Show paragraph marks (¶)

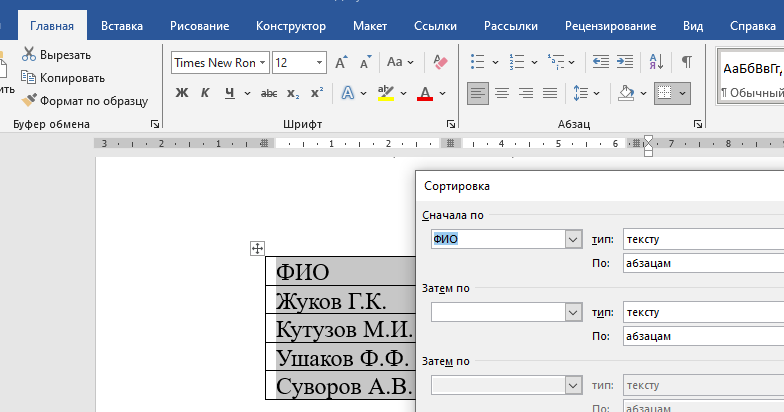click(687, 62)
